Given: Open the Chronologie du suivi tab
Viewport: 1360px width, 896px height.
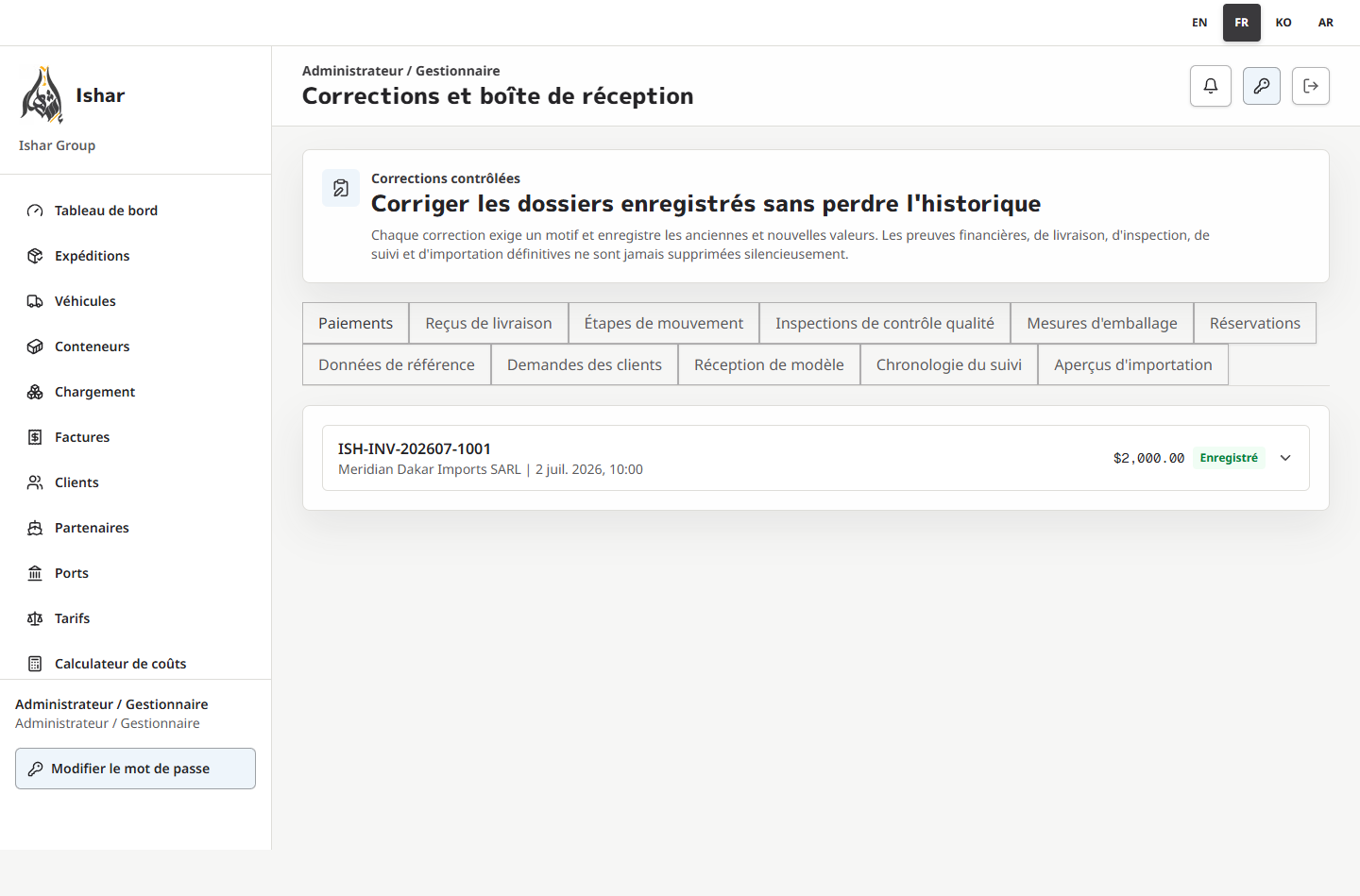Looking at the screenshot, I should point(949,364).
